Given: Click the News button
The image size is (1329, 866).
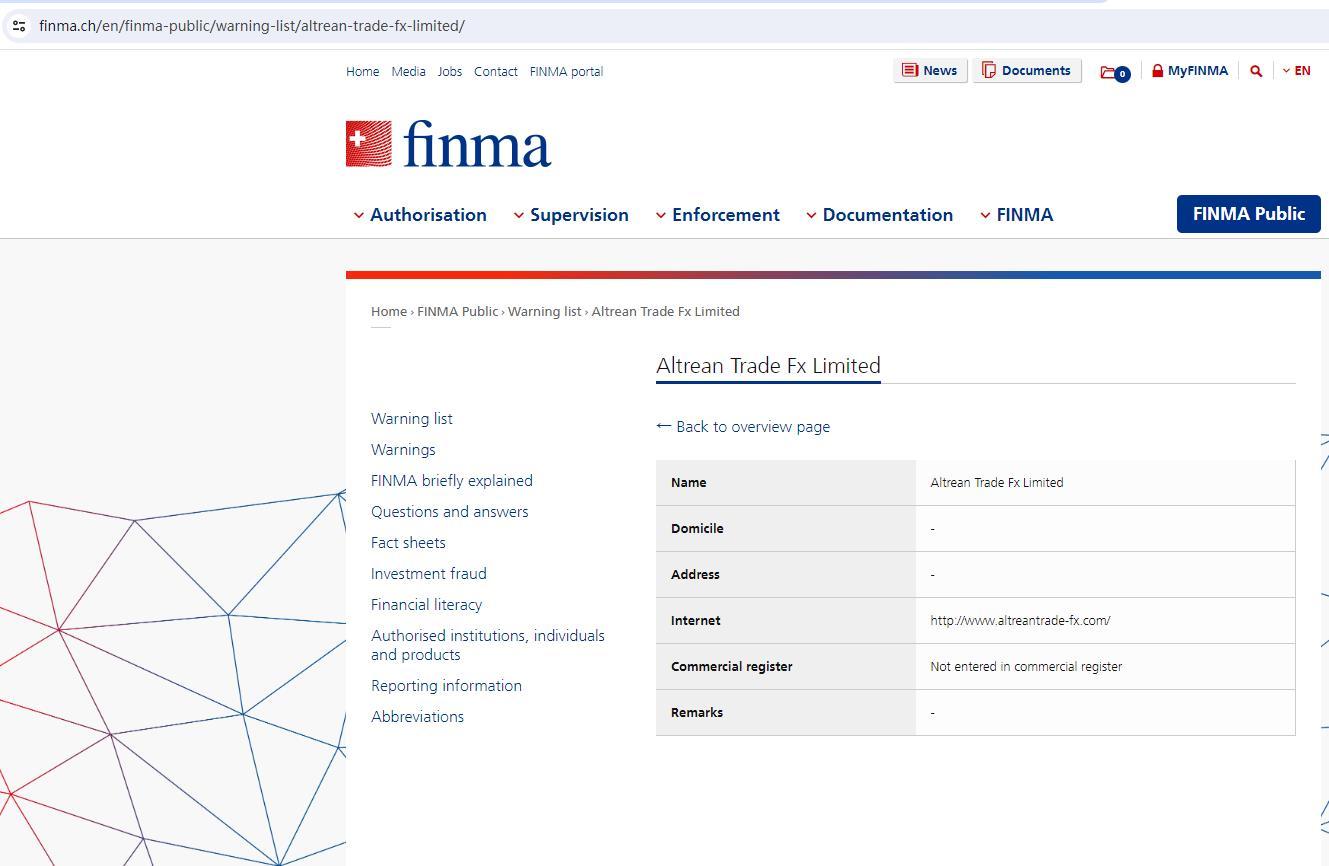Looking at the screenshot, I should pos(929,71).
